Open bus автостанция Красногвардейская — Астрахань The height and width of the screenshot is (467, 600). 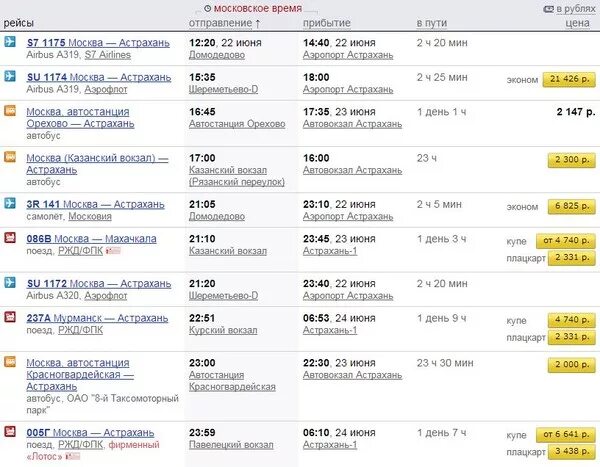coord(80,374)
